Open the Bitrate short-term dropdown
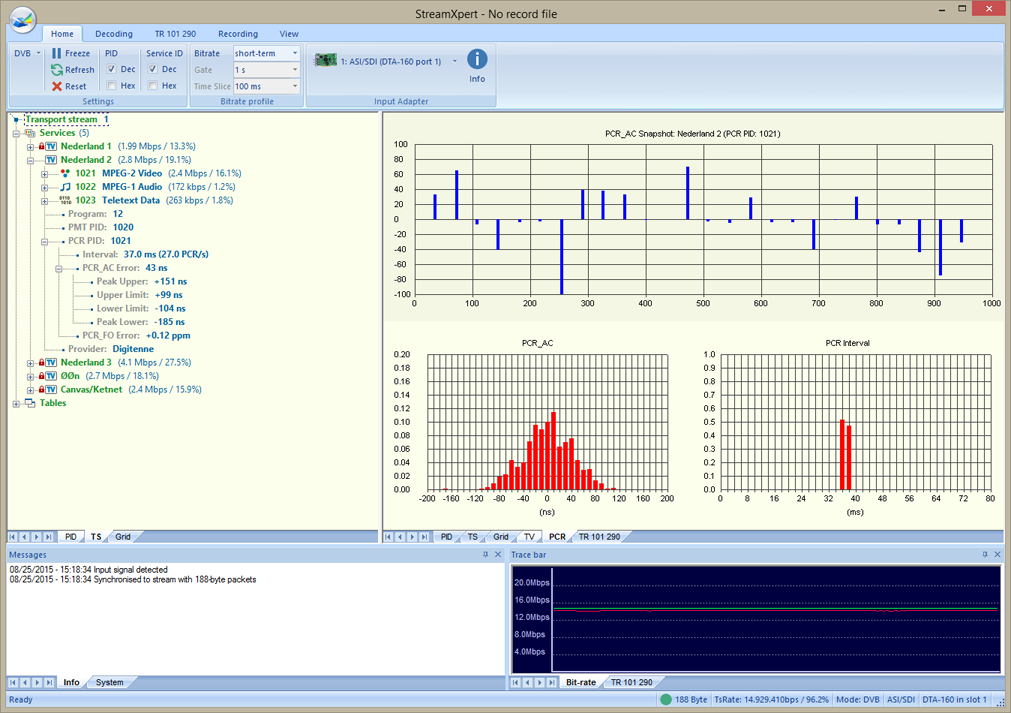This screenshot has width=1011, height=713. coord(295,54)
